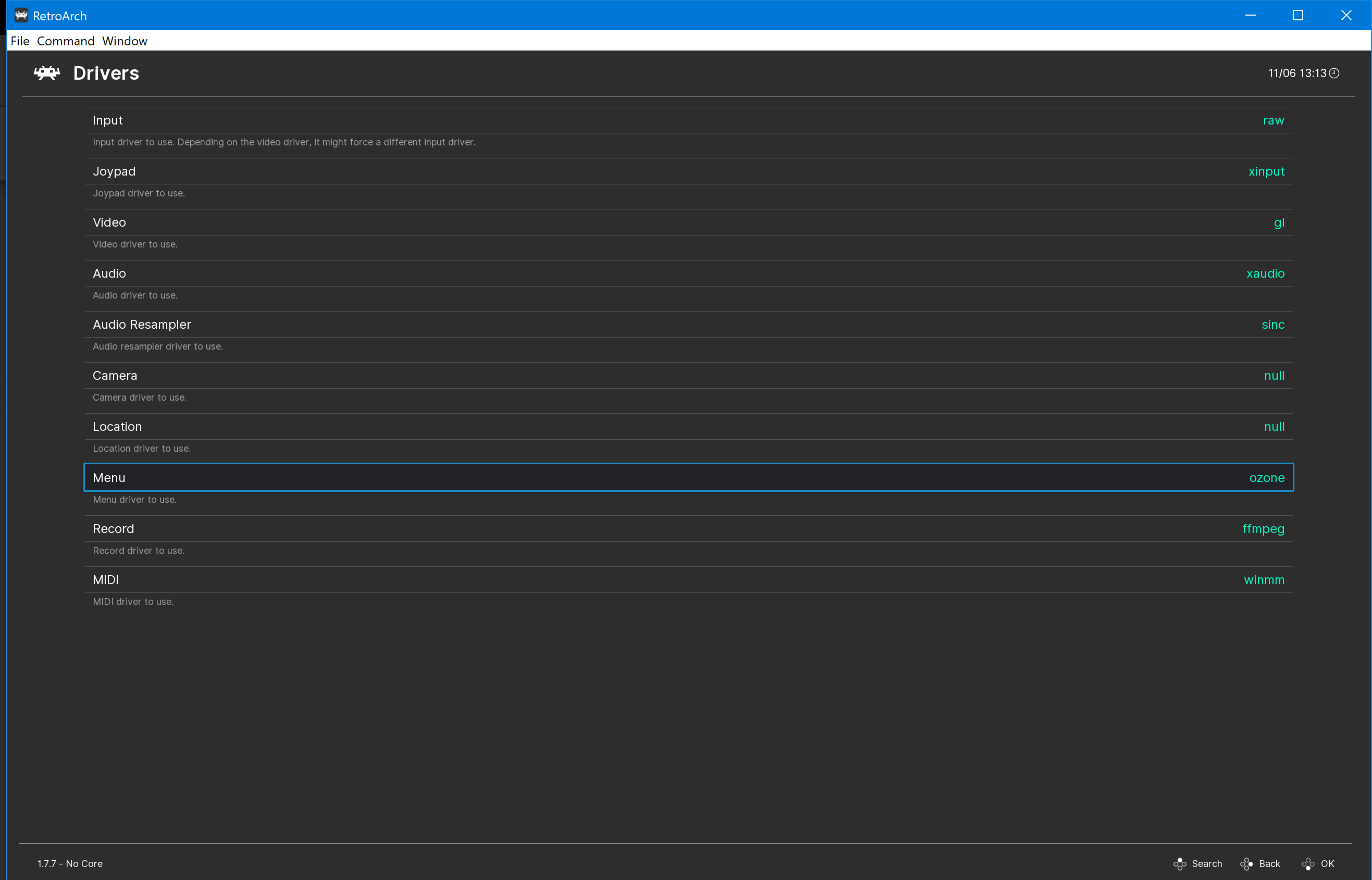Click 'Joypad driver to use.' description
The height and width of the screenshot is (880, 1372).
click(x=139, y=193)
